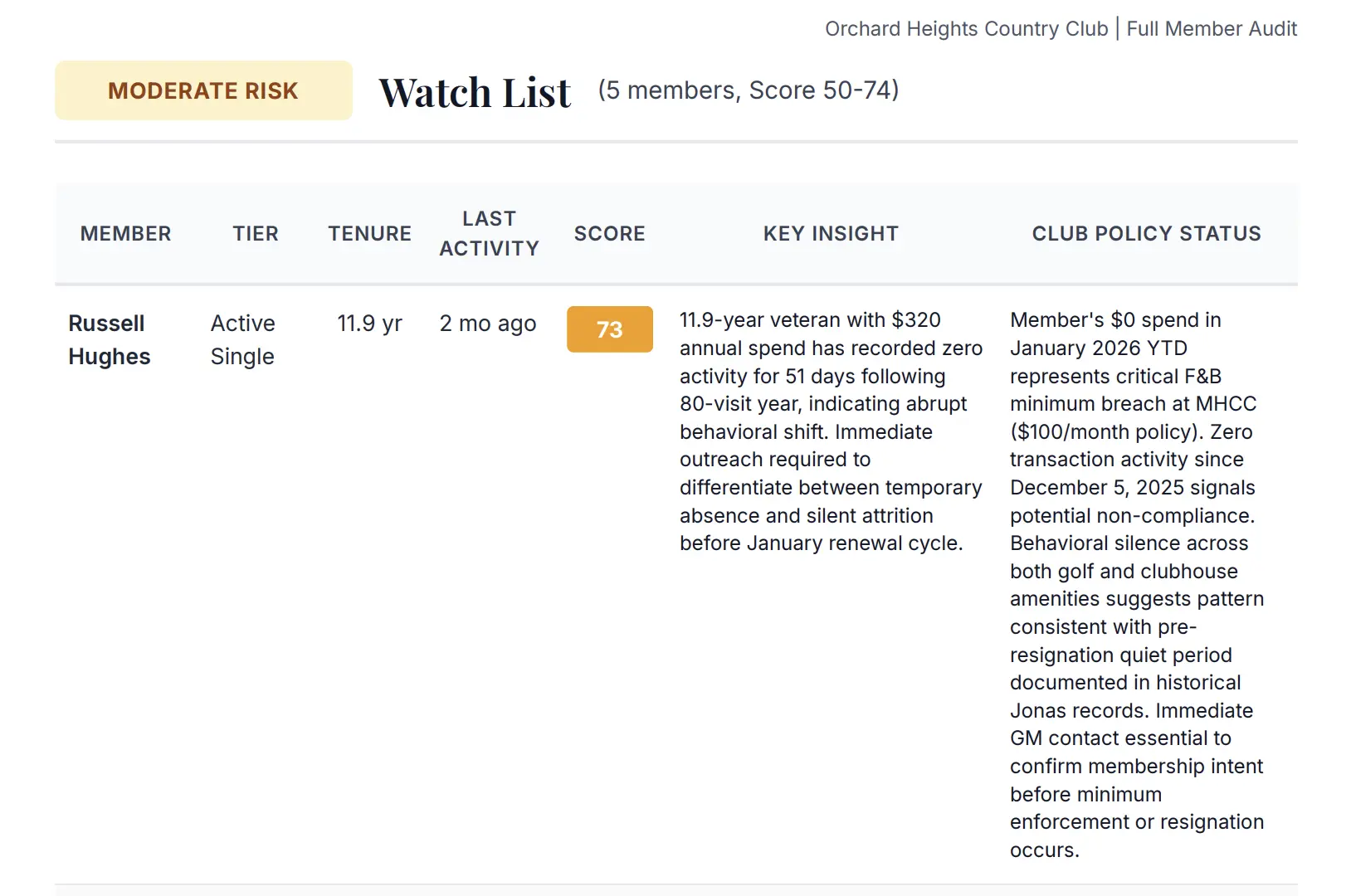Viewport: 1351px width, 896px height.
Task: Click the 11.9 yr tenure cell
Action: (369, 324)
